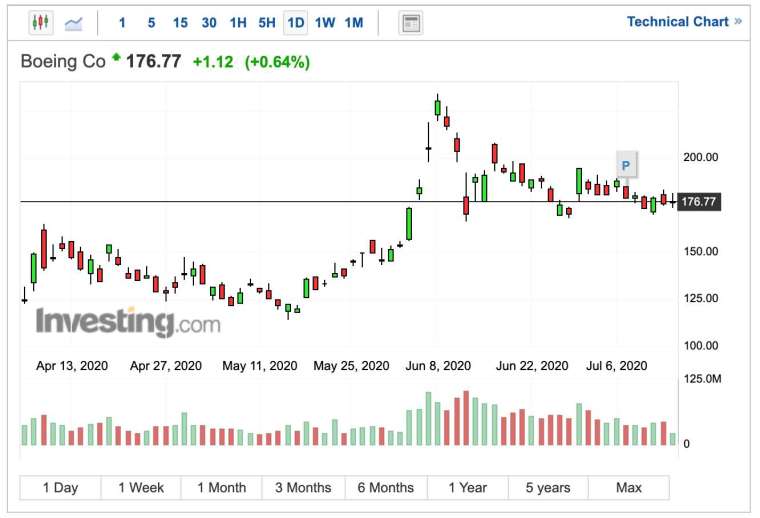Image resolution: width=760 pixels, height=518 pixels.
Task: Show the 1 Month range
Action: pyautogui.click(x=222, y=487)
